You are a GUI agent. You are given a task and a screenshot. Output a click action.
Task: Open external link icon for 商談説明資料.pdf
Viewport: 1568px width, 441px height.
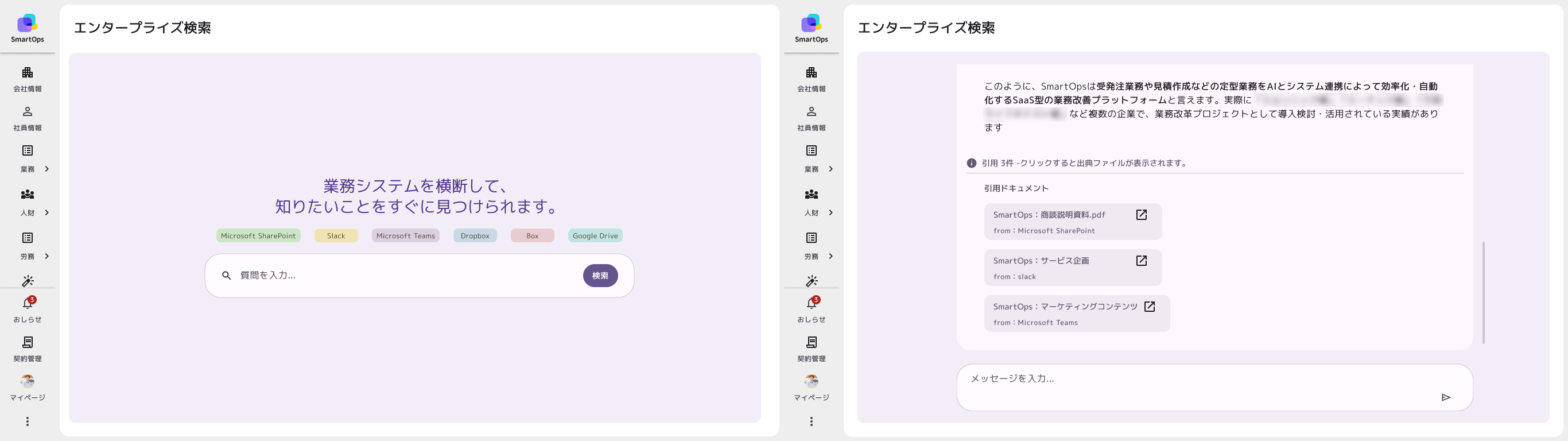pos(1142,214)
